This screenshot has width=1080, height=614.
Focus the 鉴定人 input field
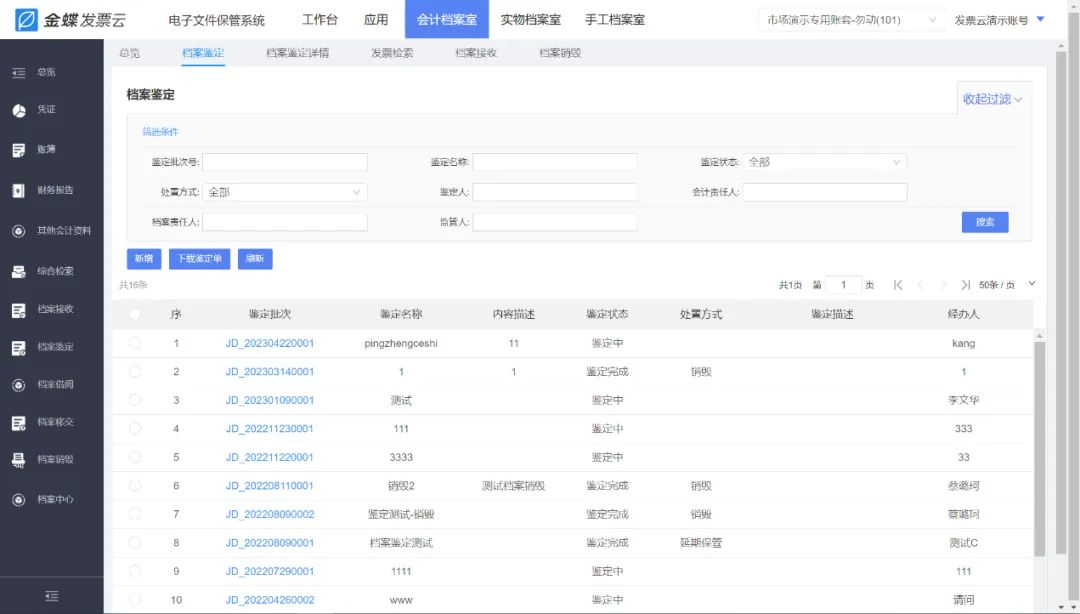point(554,192)
